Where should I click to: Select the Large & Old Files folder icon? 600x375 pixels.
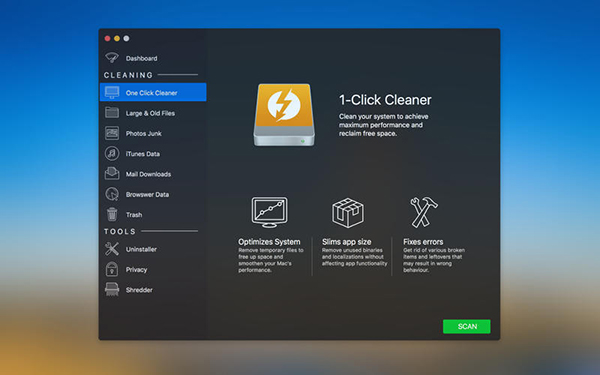click(x=112, y=112)
